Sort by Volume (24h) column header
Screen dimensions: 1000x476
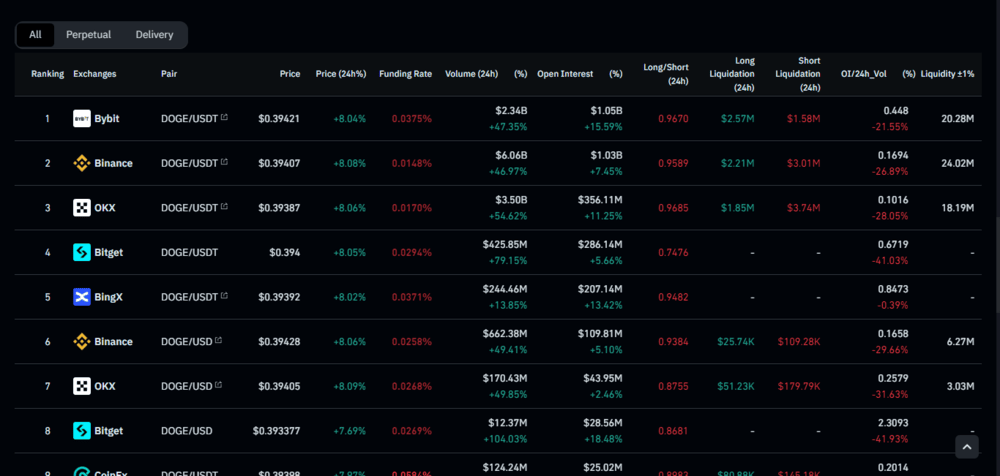point(471,74)
